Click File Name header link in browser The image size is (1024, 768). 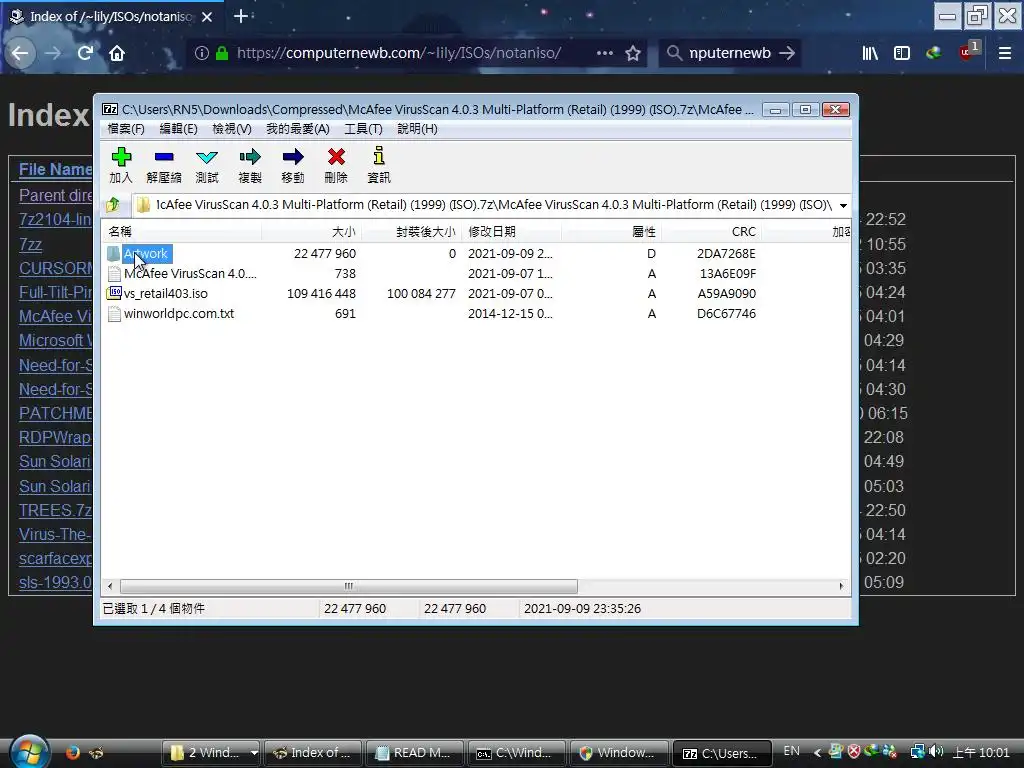[x=56, y=169]
